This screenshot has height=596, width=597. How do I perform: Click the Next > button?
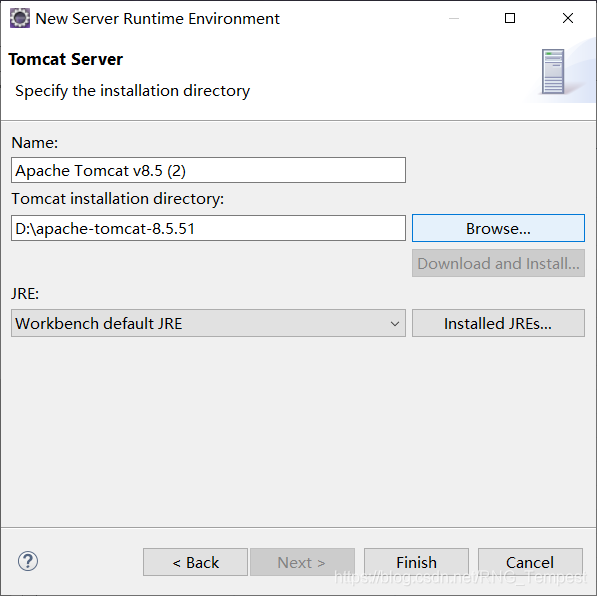tap(302, 562)
